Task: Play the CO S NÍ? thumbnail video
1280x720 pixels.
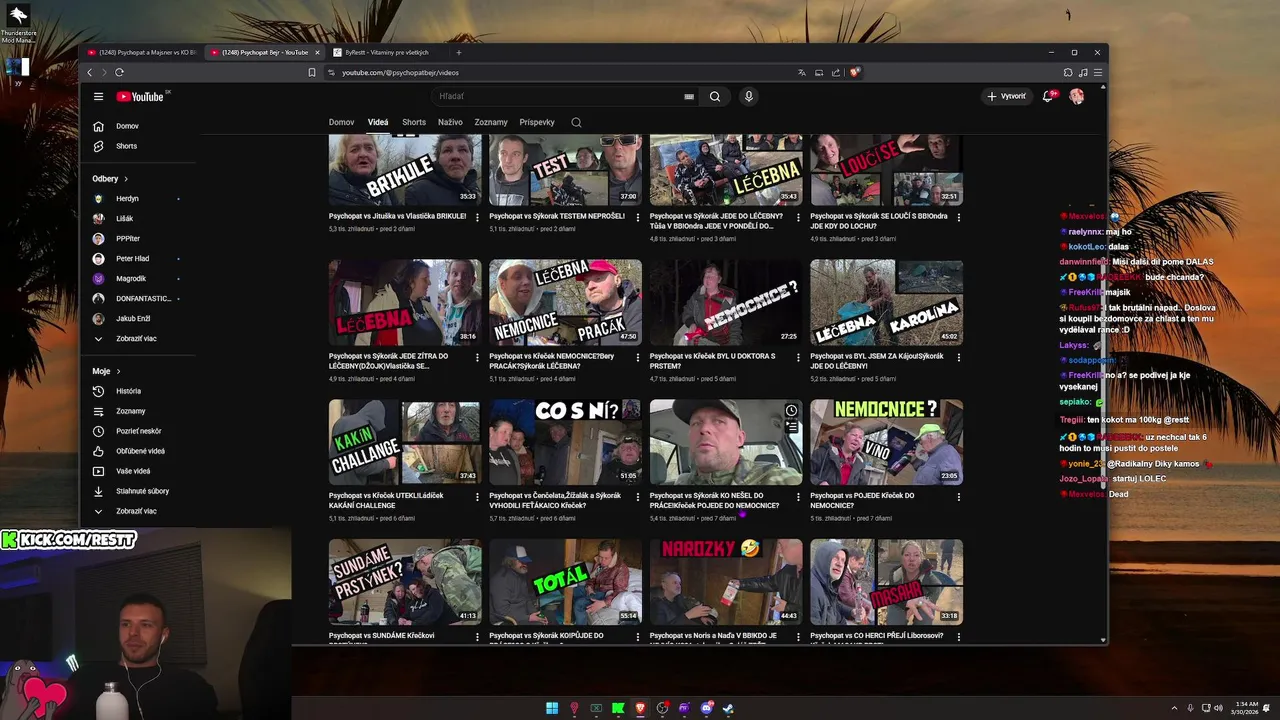Action: click(565, 443)
